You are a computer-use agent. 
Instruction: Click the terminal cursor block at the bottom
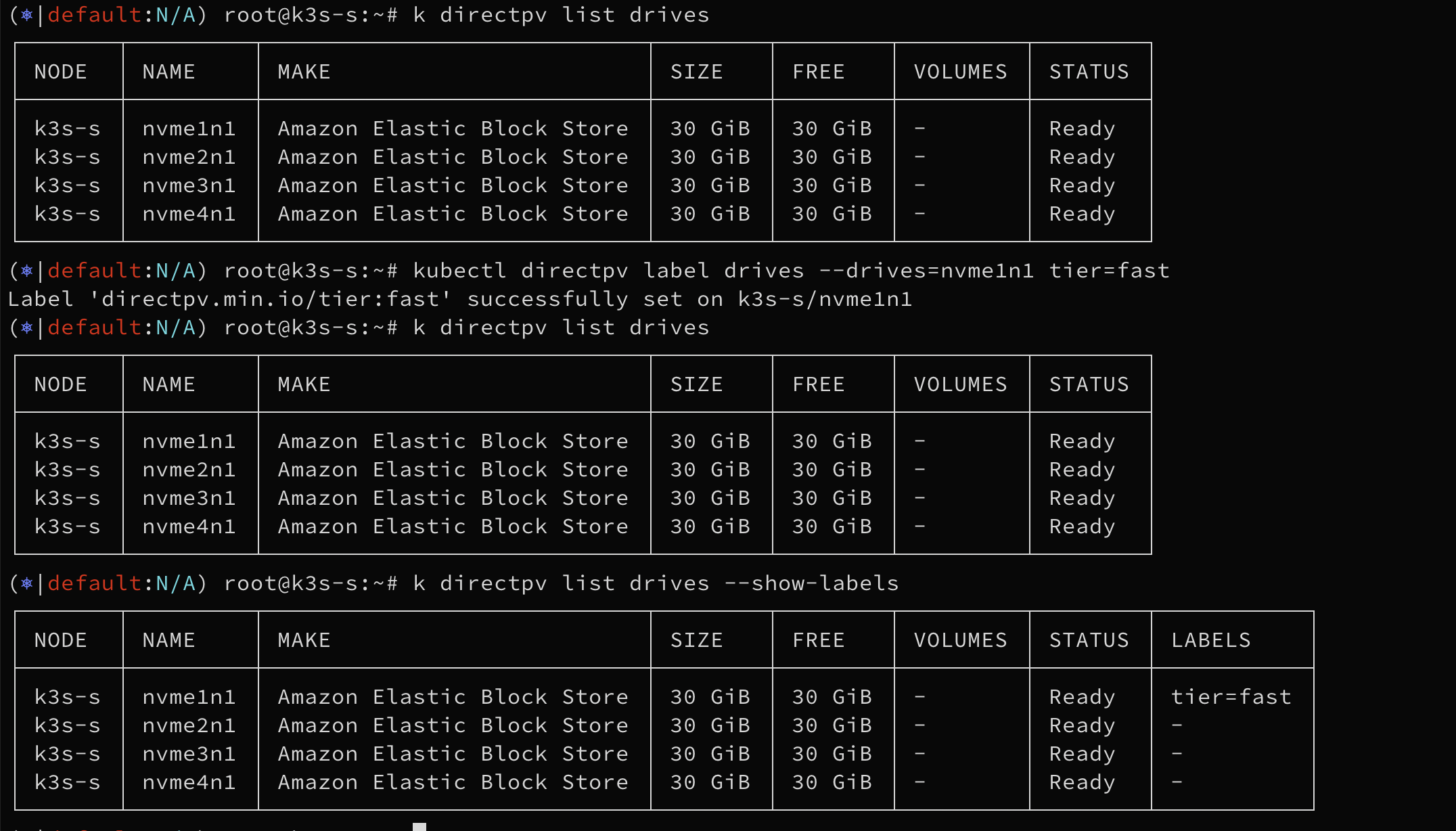419,827
